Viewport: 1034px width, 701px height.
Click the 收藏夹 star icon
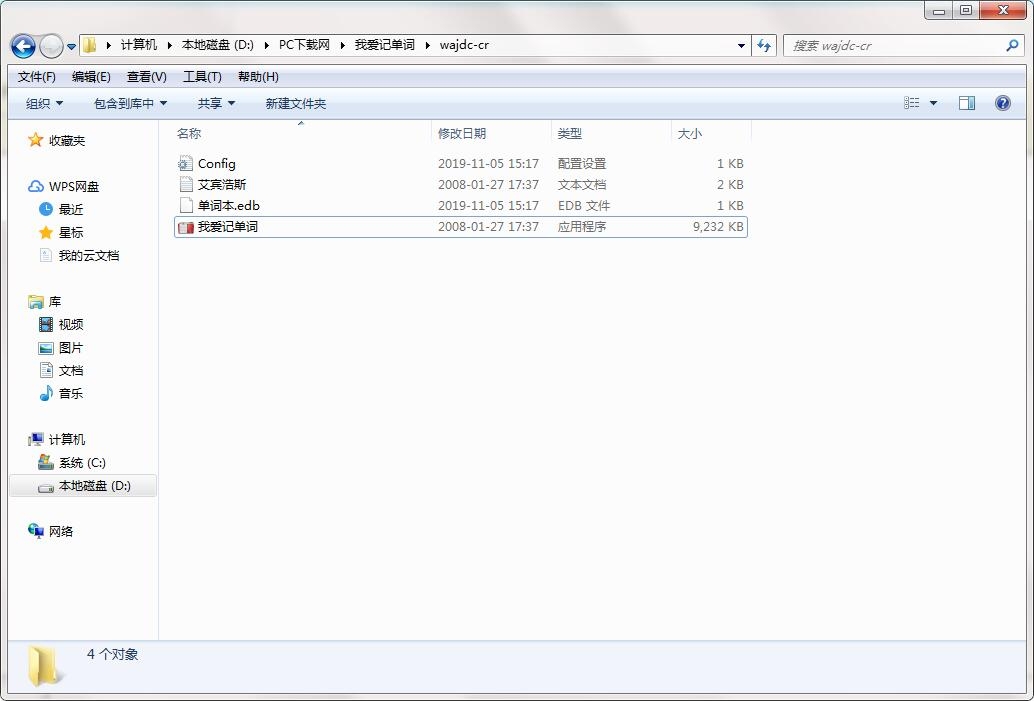(35, 140)
